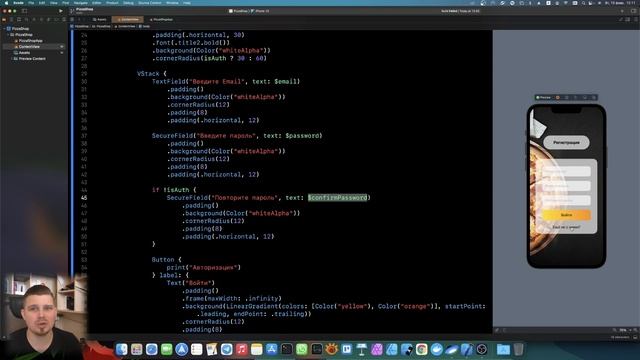Switch to the PizzaShopApp editor tab

[162, 19]
